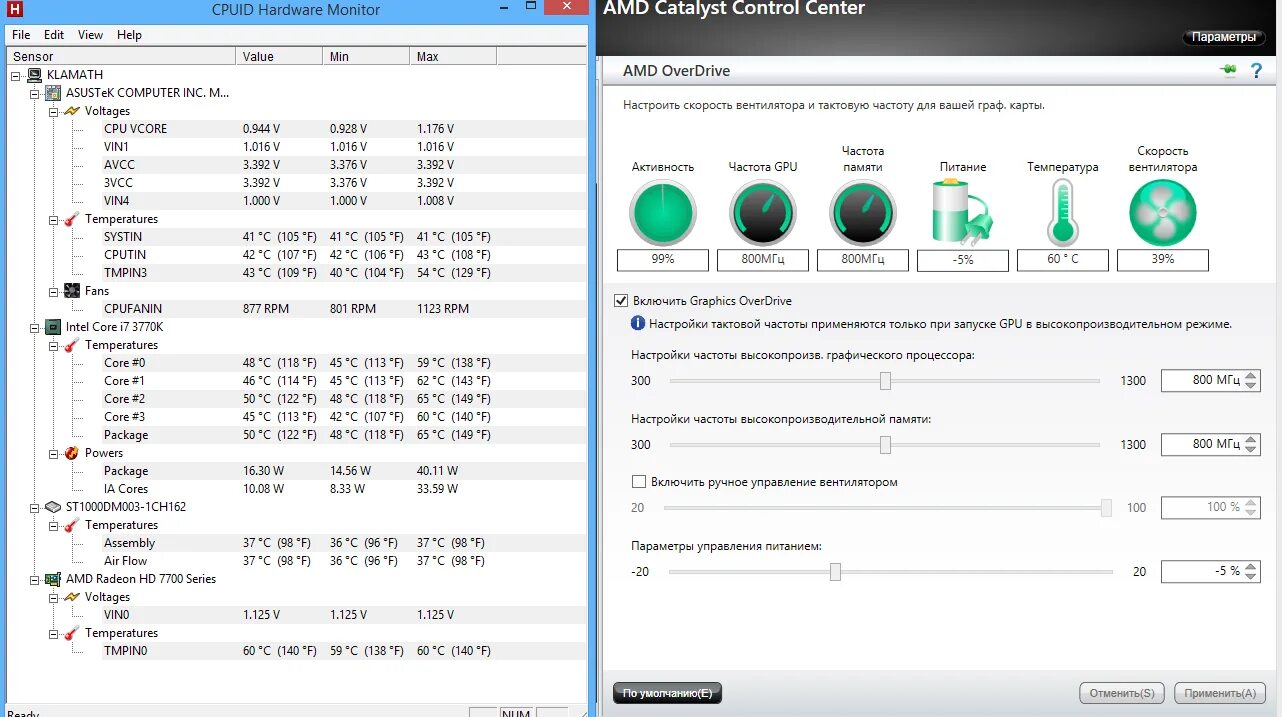Click the Powers flame icon

72,453
